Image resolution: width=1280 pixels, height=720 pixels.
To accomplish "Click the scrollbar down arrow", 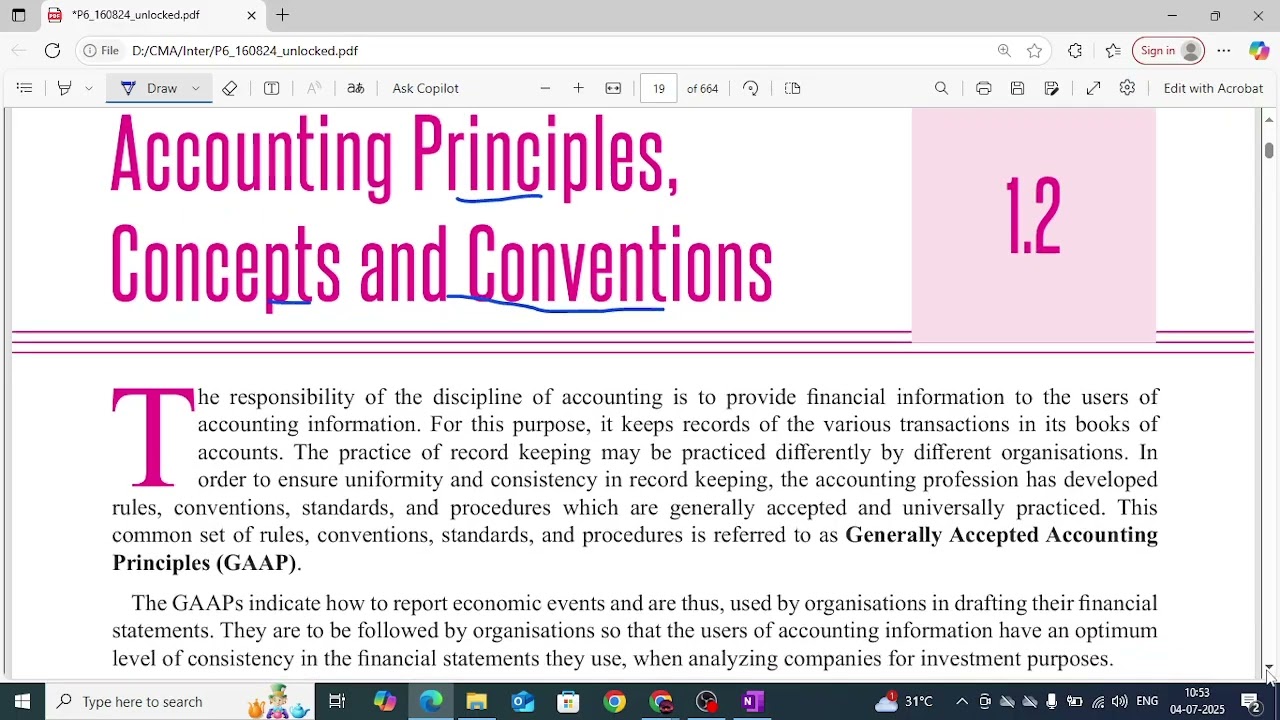I will point(1269,668).
